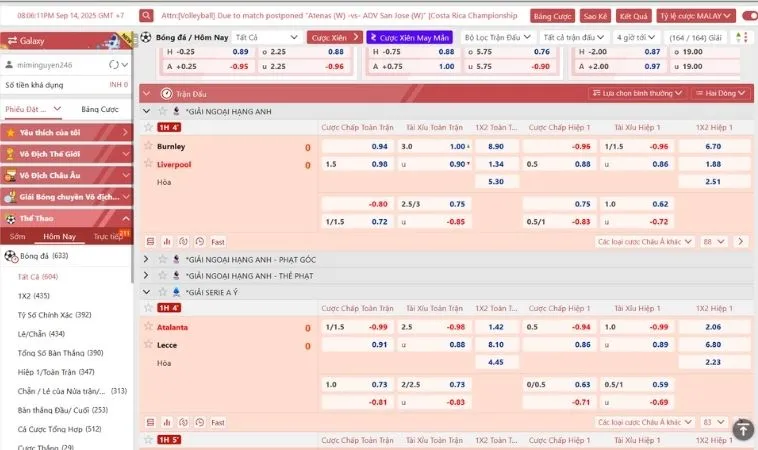Click the red search icon in top bar
758x450 pixels.
click(146, 17)
